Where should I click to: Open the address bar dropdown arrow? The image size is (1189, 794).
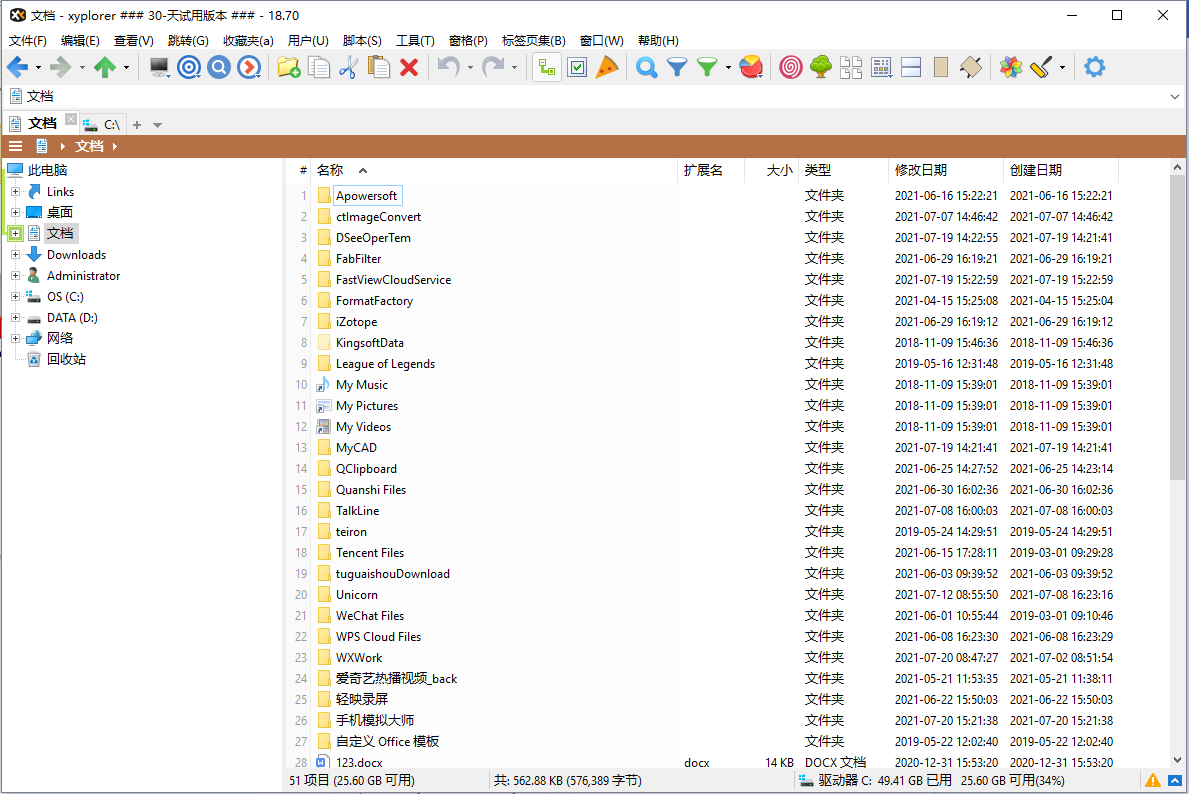(1175, 96)
